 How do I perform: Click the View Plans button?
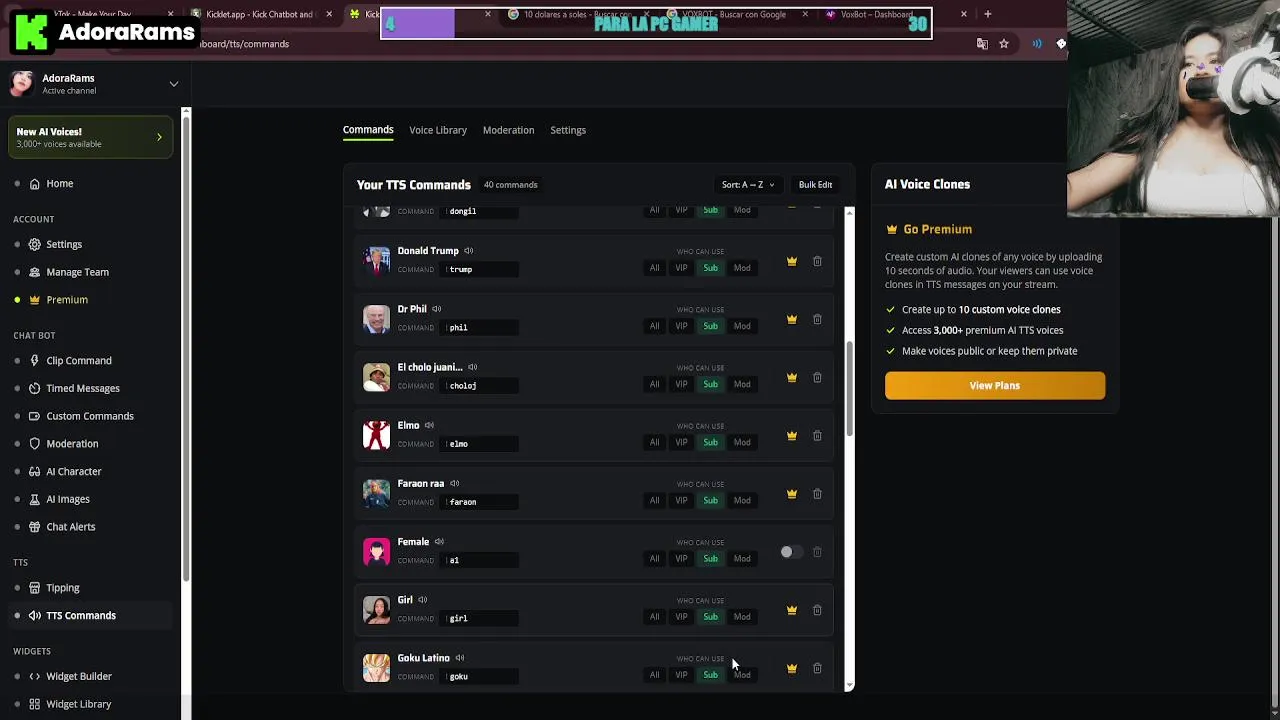995,386
